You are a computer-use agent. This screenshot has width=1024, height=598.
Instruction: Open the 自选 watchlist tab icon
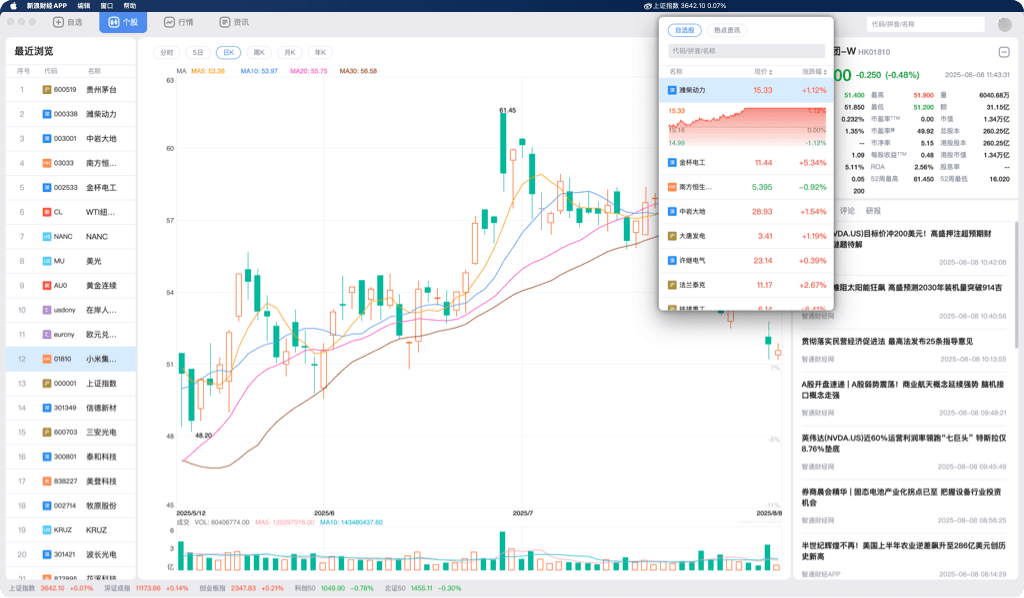coord(58,21)
